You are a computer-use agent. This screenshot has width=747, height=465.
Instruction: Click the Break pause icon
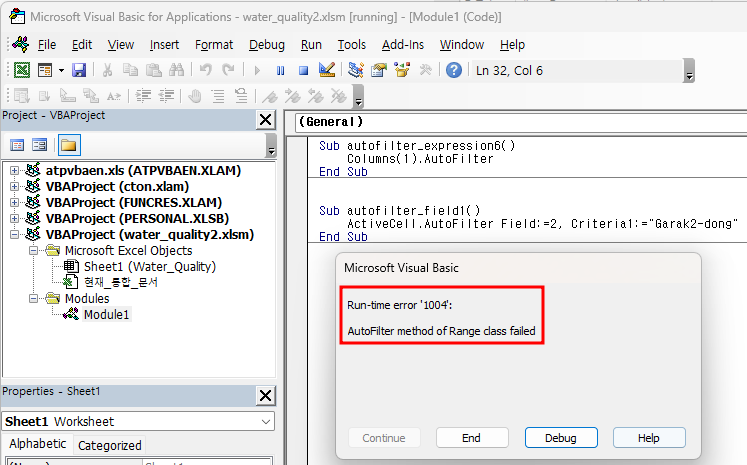point(281,71)
